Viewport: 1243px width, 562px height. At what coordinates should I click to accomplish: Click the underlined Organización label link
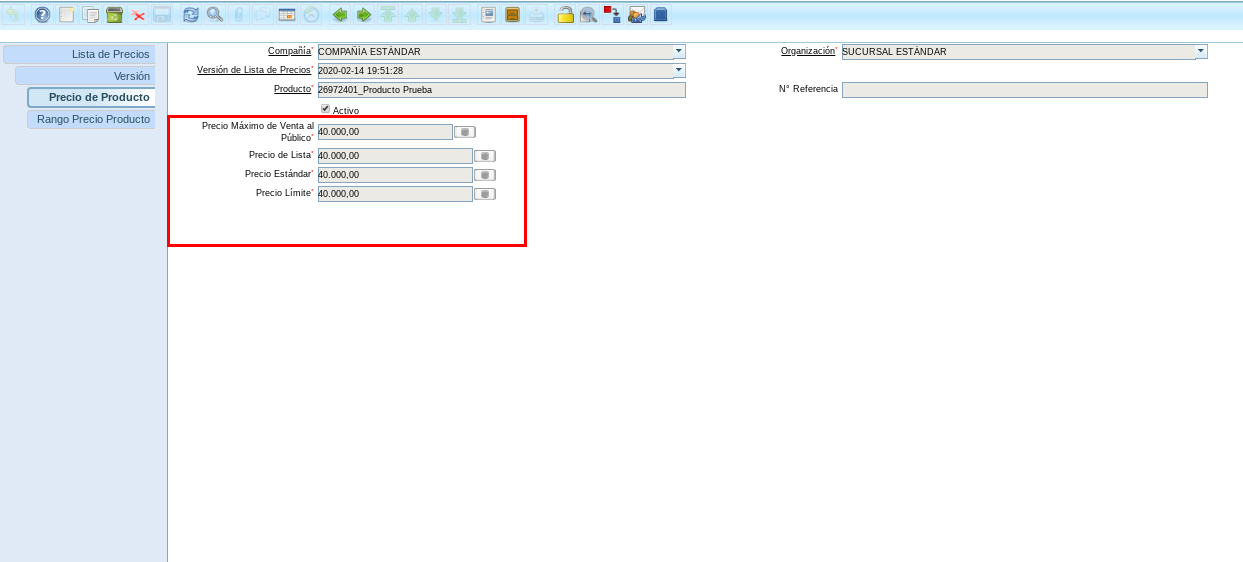(x=807, y=50)
